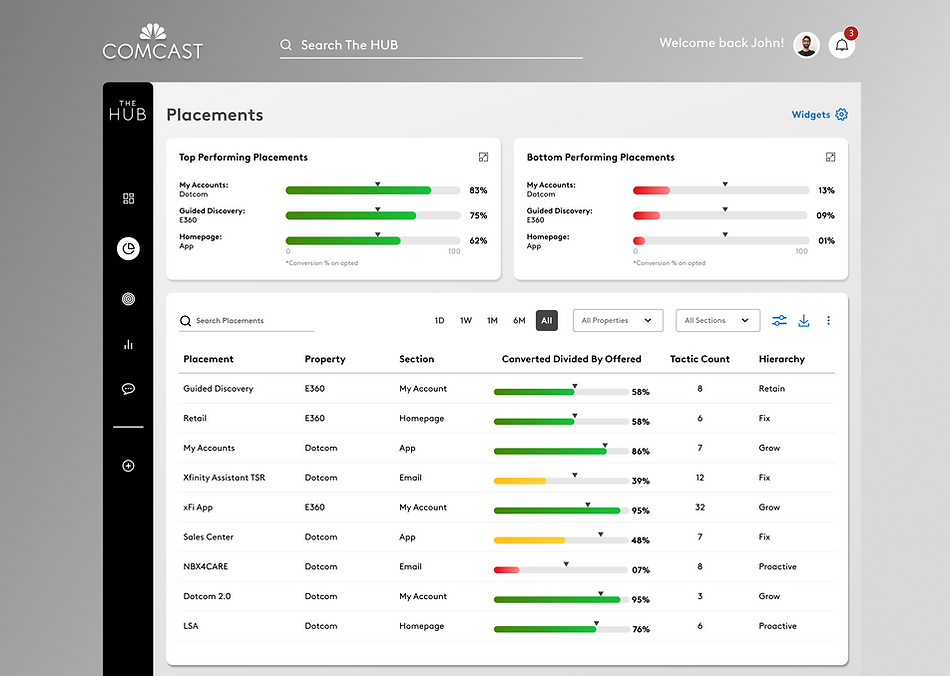Expand Top Performing Placements widget
Image resolution: width=950 pixels, height=676 pixels.
tap(483, 157)
